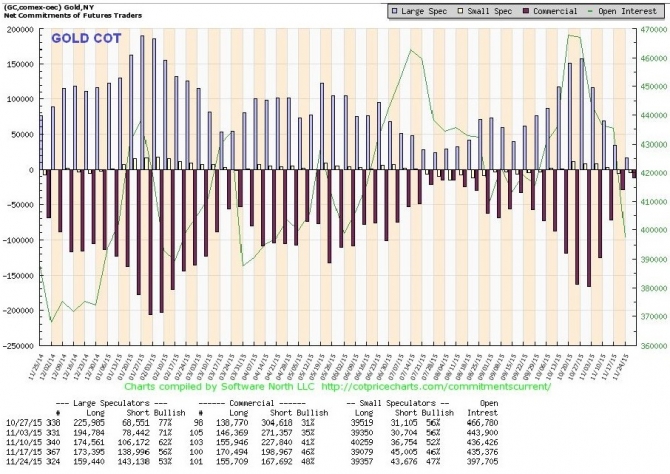The width and height of the screenshot is (670, 474).
Task: Click the short value 106,172
Action: (132, 442)
